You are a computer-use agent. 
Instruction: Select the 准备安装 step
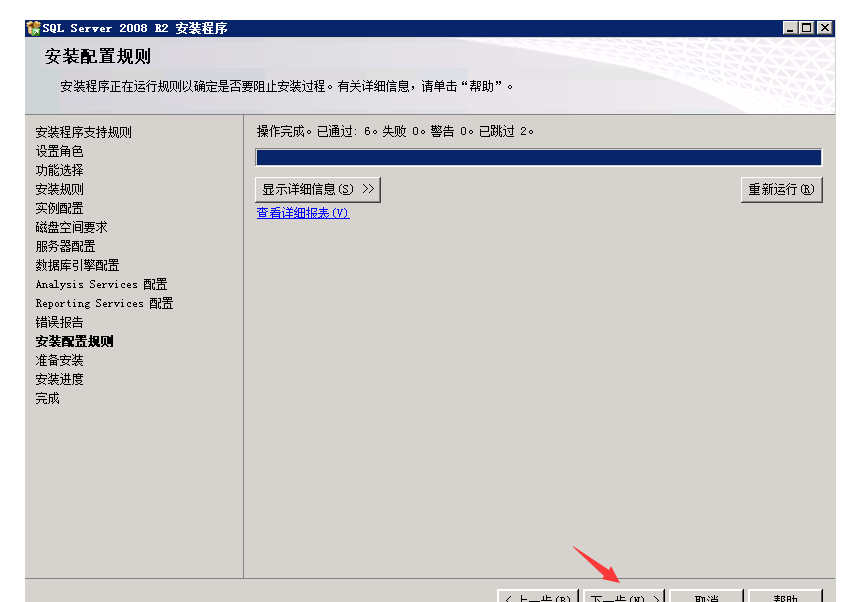[x=59, y=360]
